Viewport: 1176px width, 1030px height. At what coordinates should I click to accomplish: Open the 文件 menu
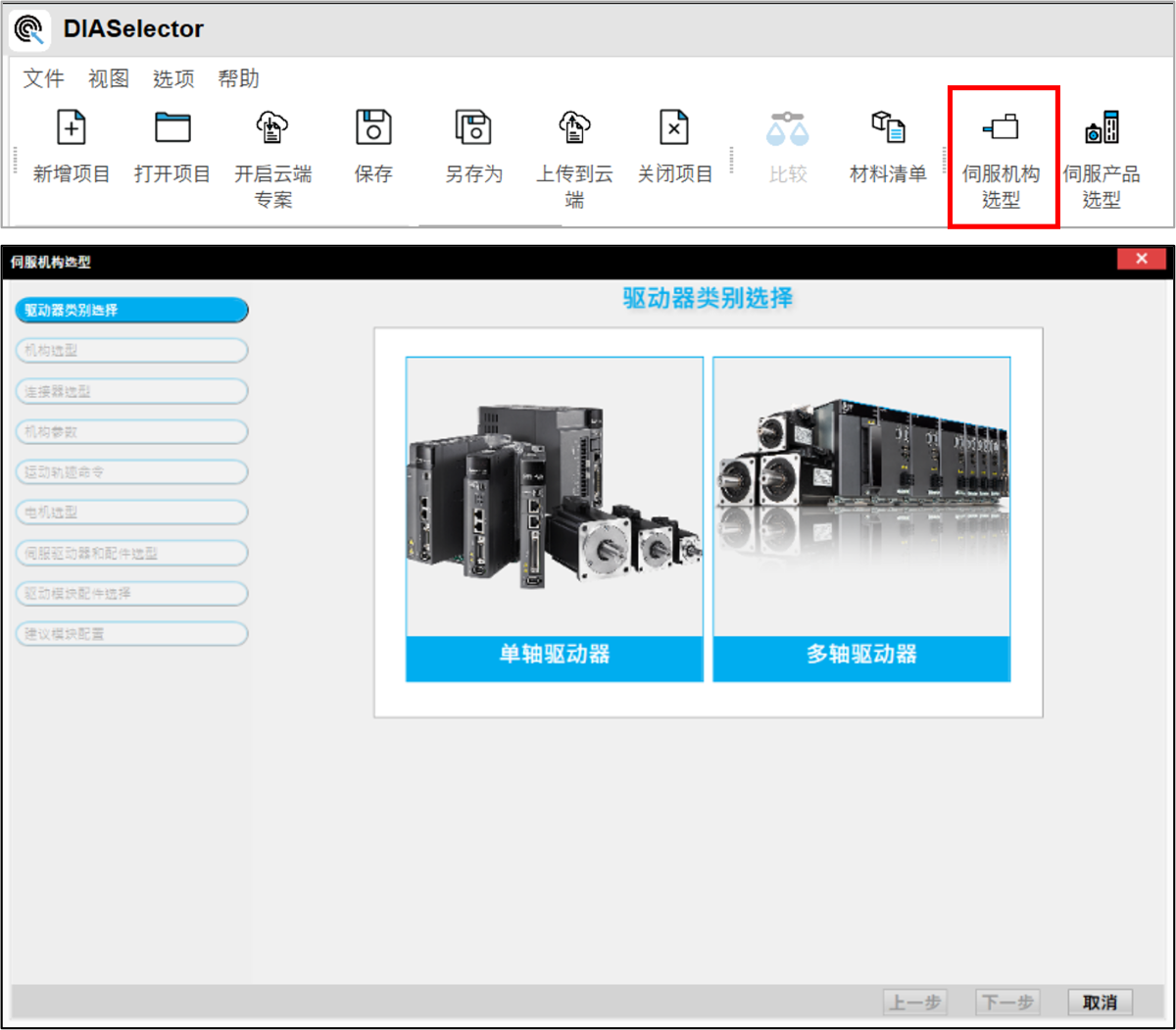(x=43, y=78)
